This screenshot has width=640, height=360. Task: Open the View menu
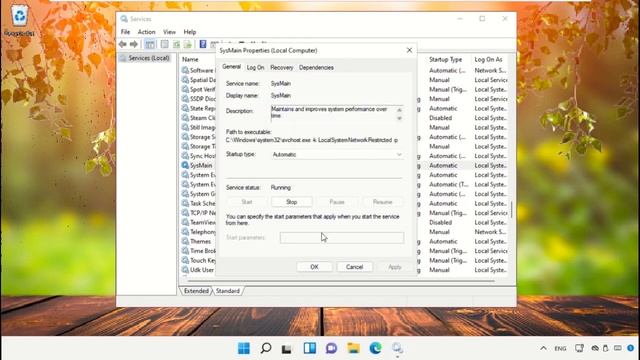coord(169,32)
